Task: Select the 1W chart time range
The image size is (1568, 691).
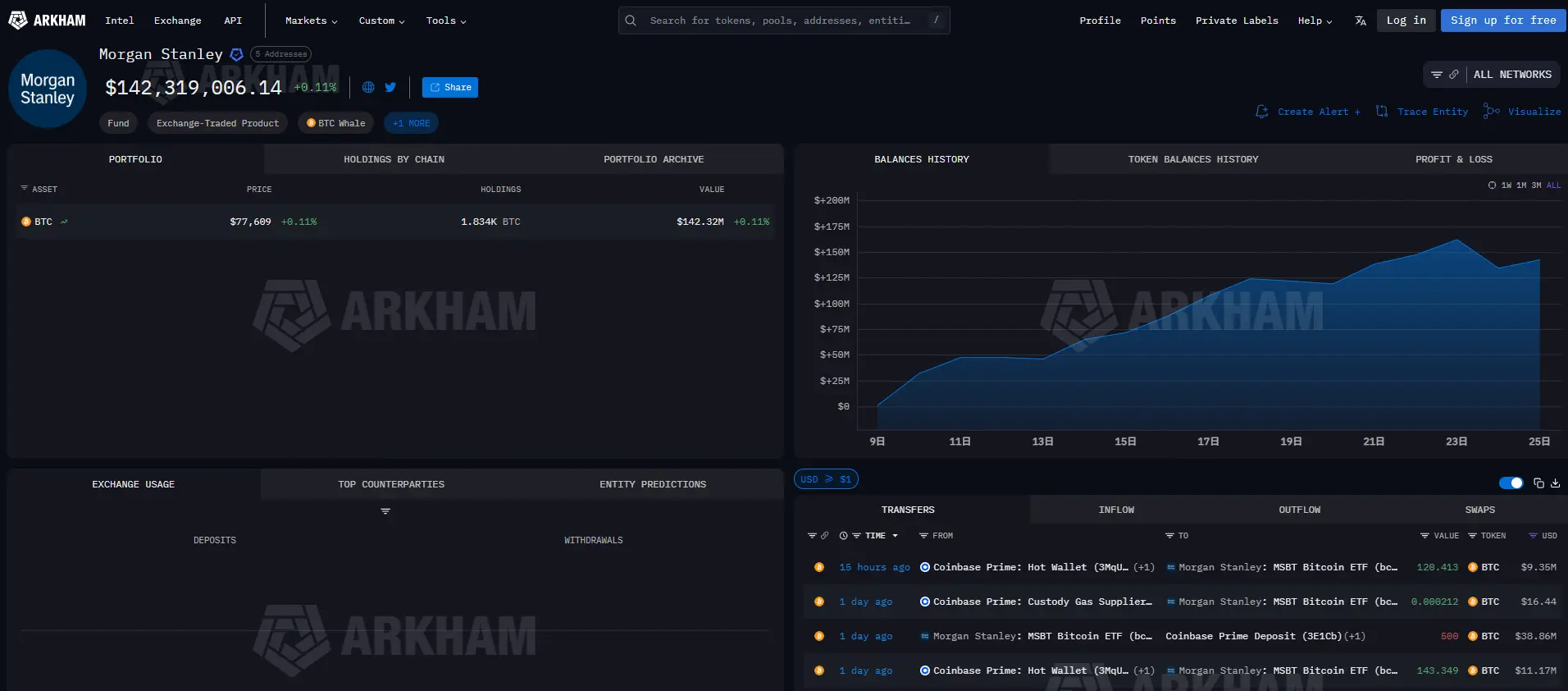Action: [x=1506, y=185]
